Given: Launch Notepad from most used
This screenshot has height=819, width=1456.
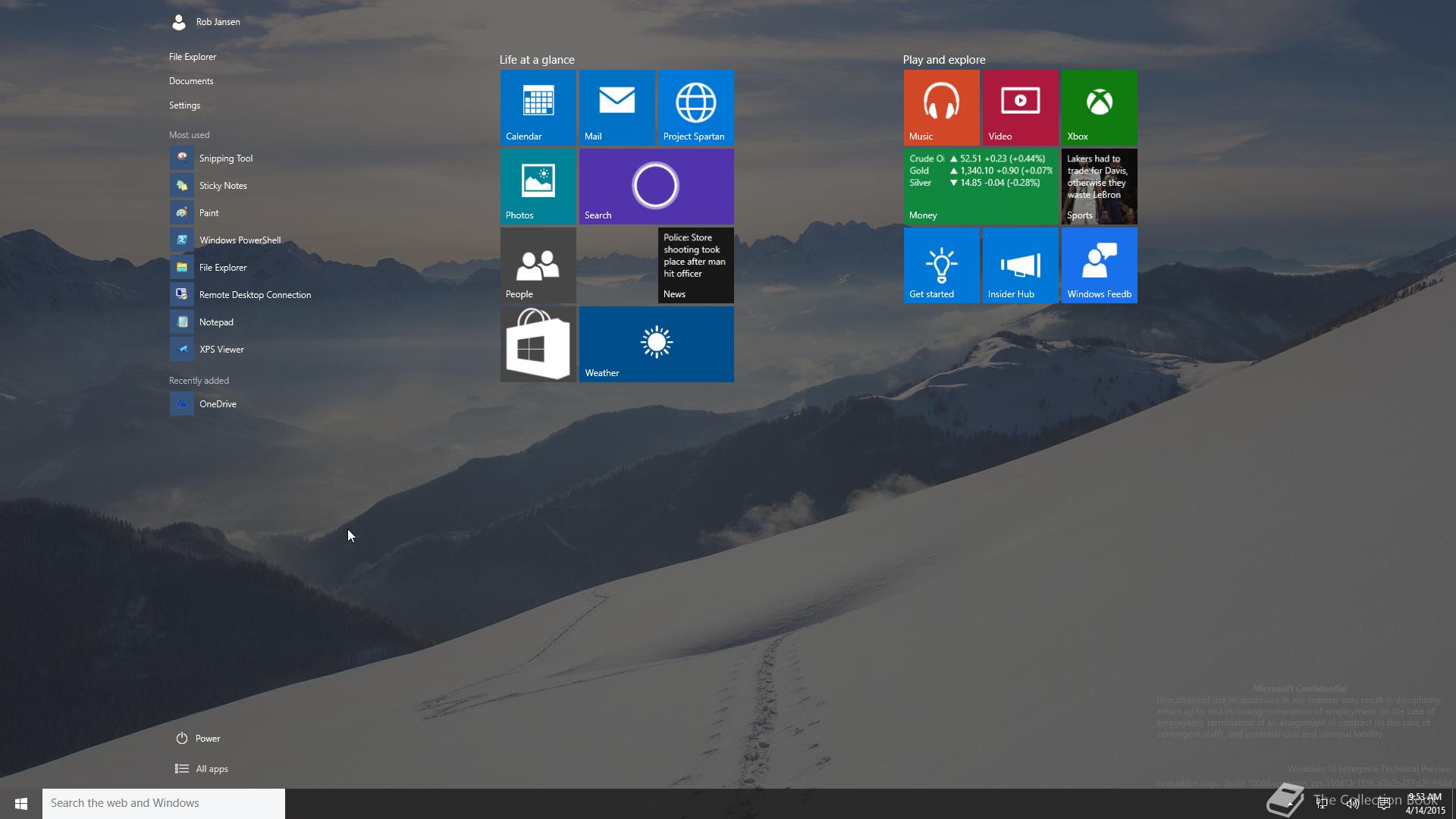Looking at the screenshot, I should (x=202, y=322).
